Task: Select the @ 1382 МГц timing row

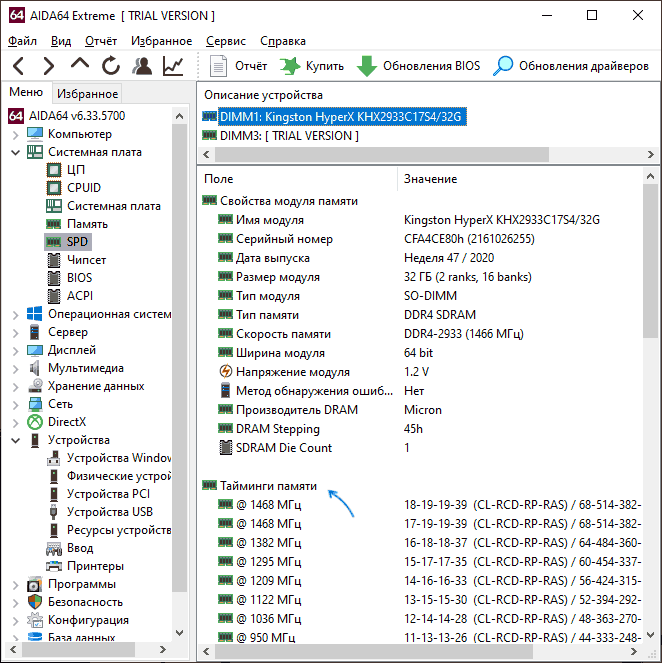Action: click(x=421, y=542)
